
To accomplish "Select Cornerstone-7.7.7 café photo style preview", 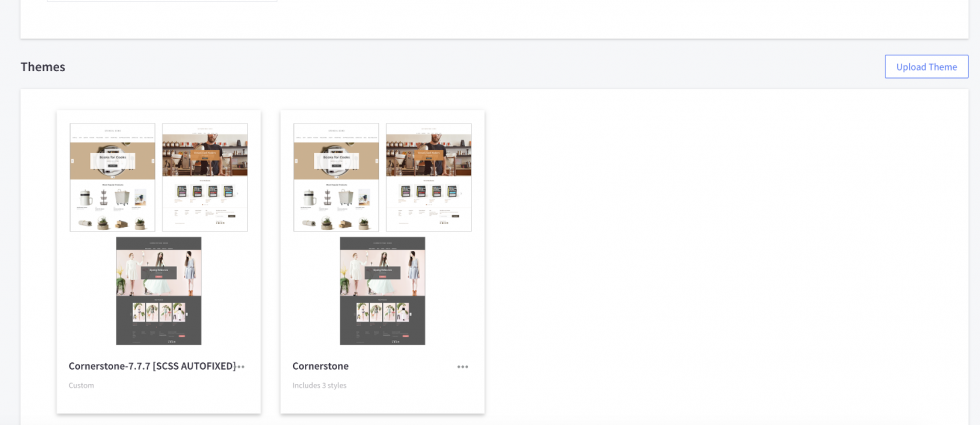I will (205, 177).
